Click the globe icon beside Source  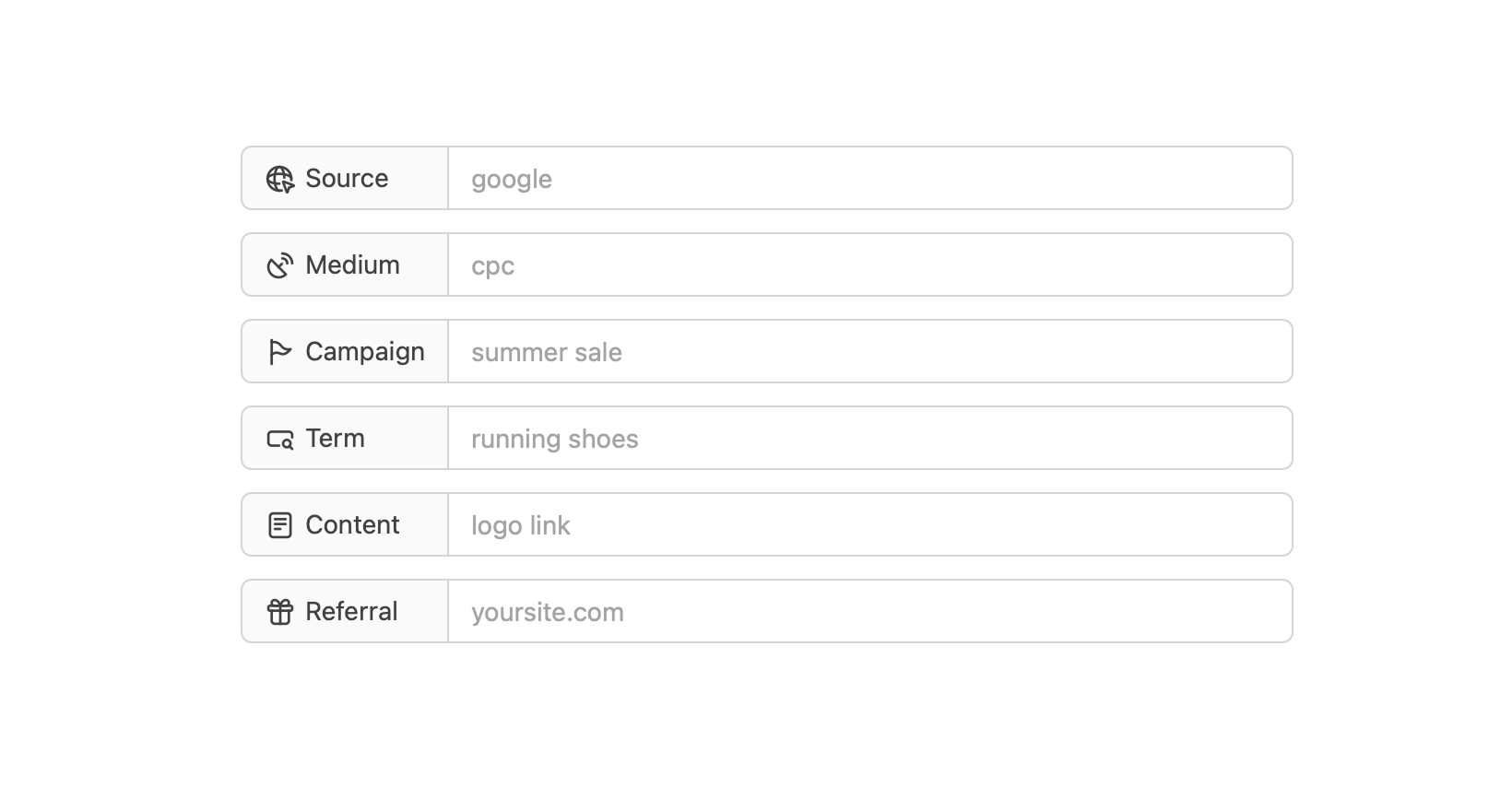tap(279, 179)
